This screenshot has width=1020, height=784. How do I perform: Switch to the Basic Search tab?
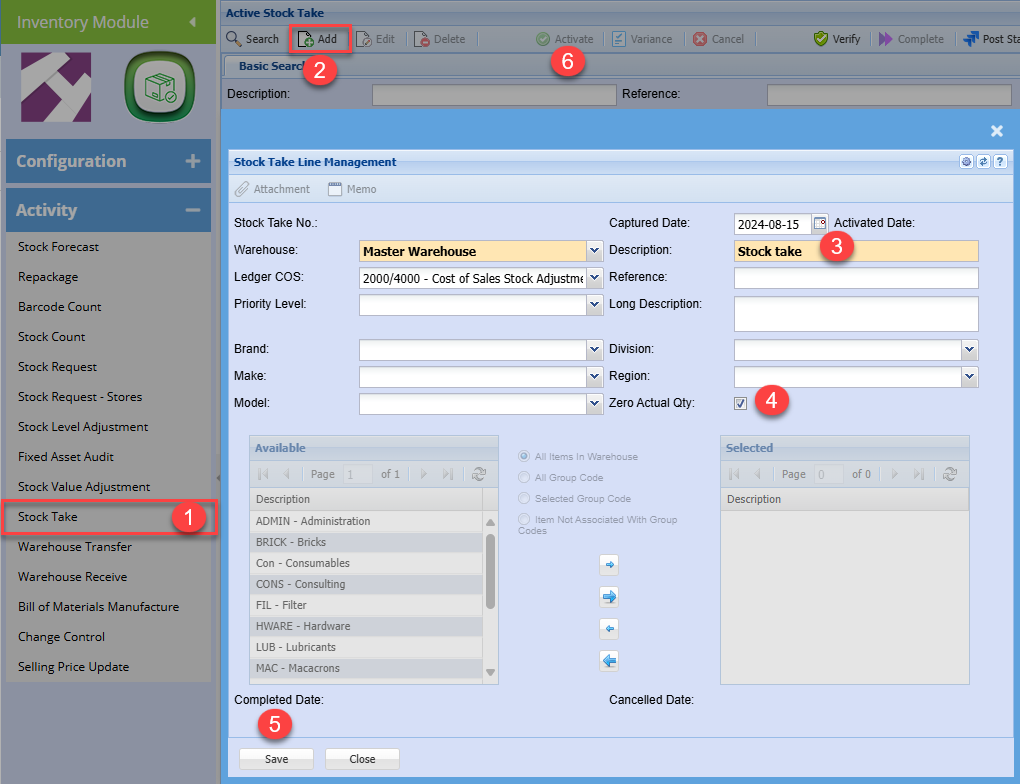pyautogui.click(x=270, y=66)
